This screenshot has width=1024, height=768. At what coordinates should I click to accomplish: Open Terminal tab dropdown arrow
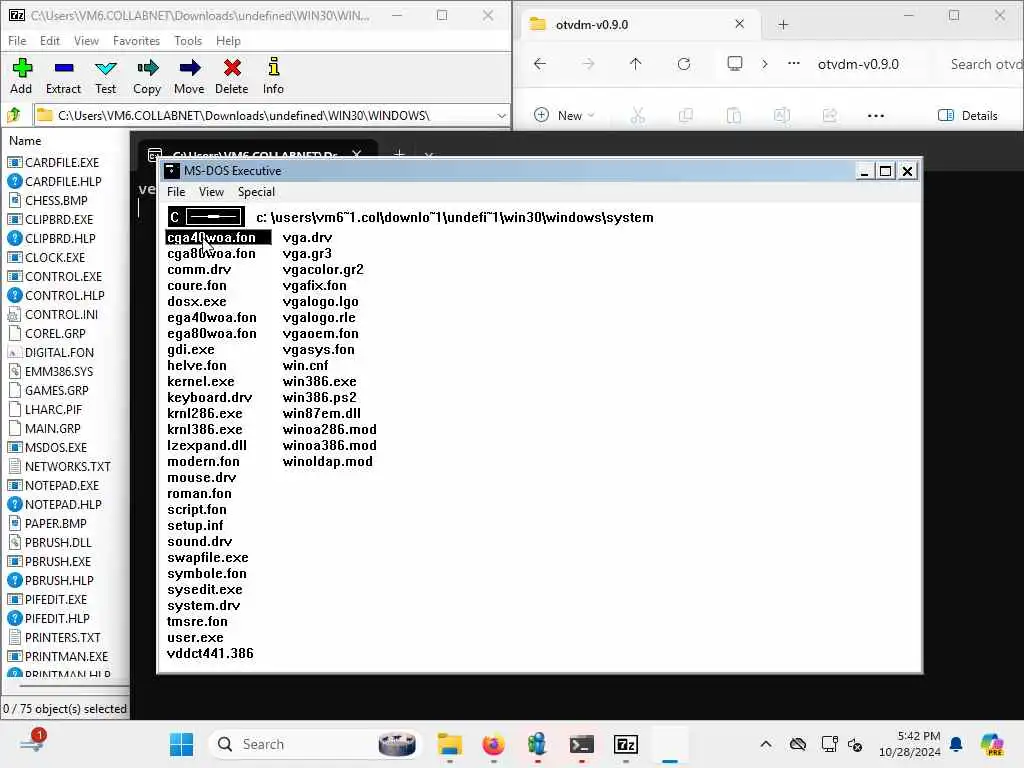pyautogui.click(x=428, y=155)
